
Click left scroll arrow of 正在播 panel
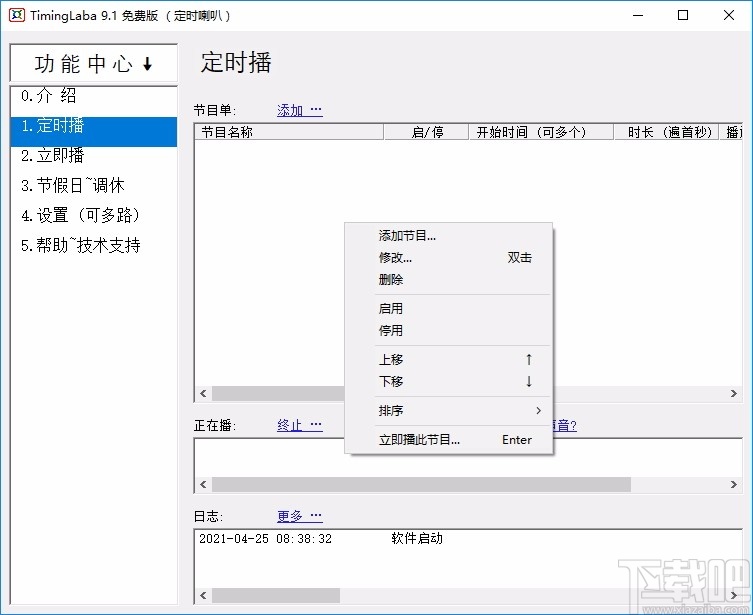pos(203,484)
